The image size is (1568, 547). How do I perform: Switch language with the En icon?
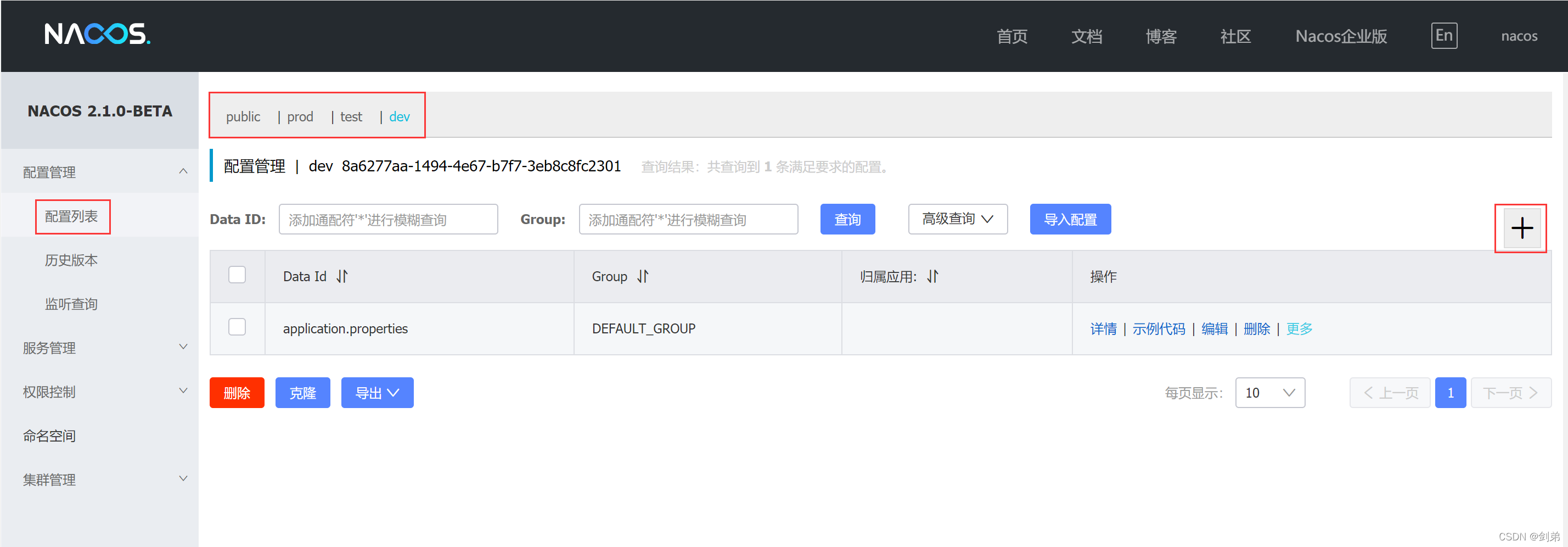point(1444,35)
